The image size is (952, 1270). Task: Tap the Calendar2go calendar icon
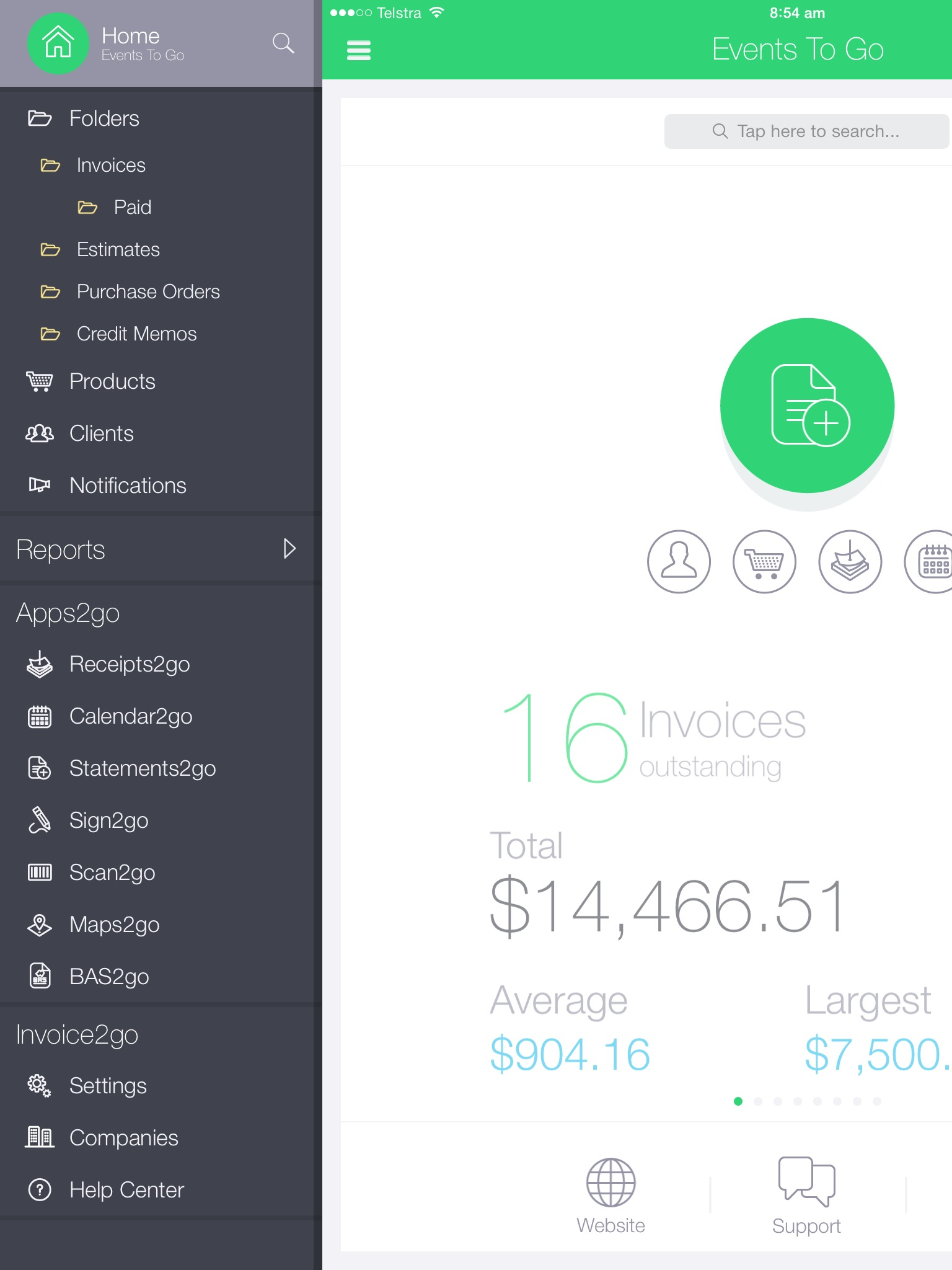point(40,716)
